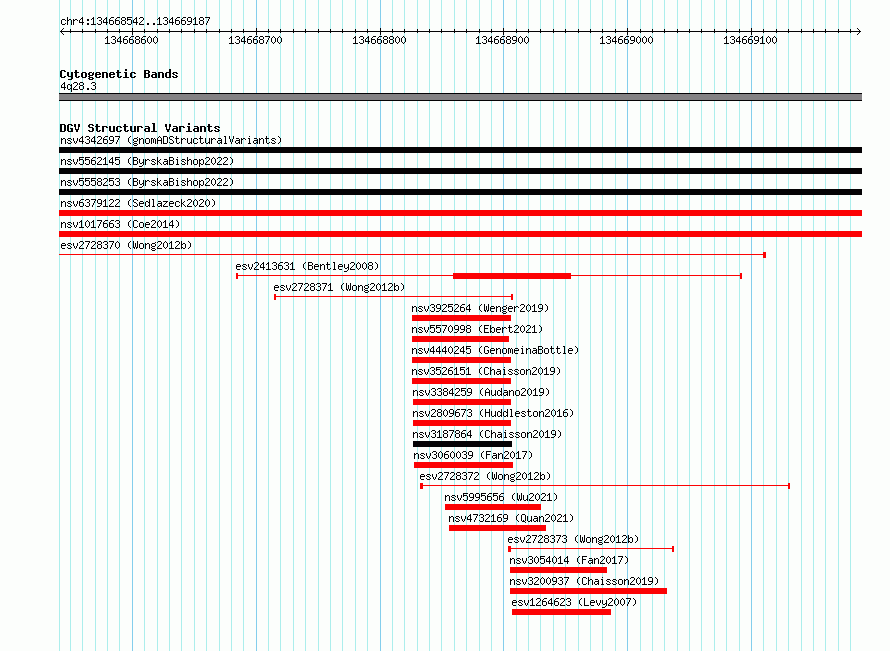Click the 134668600 ruler position

[132, 40]
